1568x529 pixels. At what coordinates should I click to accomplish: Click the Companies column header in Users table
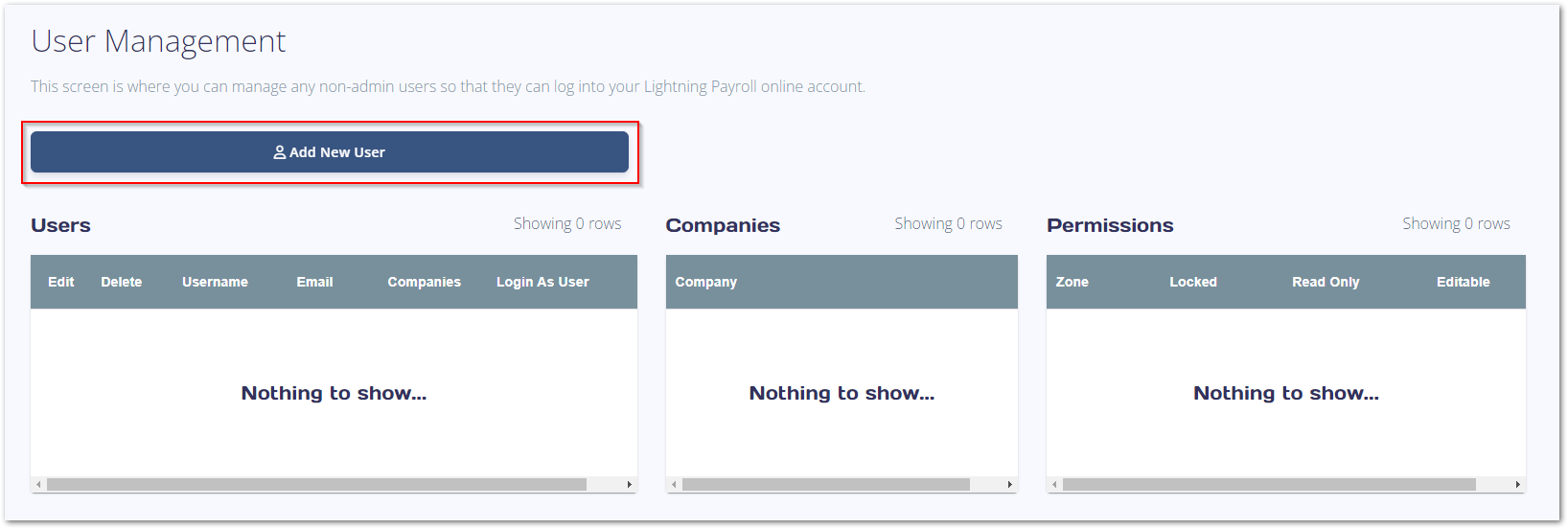[424, 282]
